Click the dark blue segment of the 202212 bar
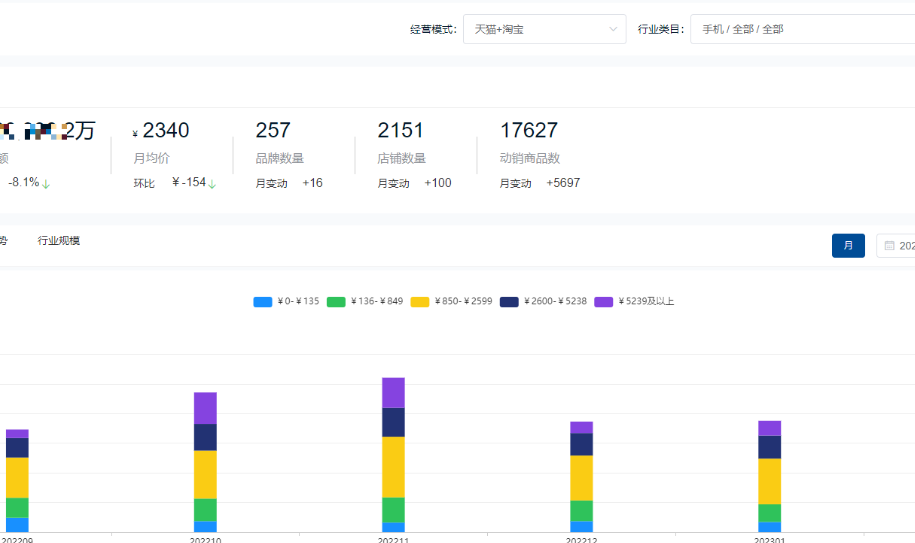 (581, 444)
